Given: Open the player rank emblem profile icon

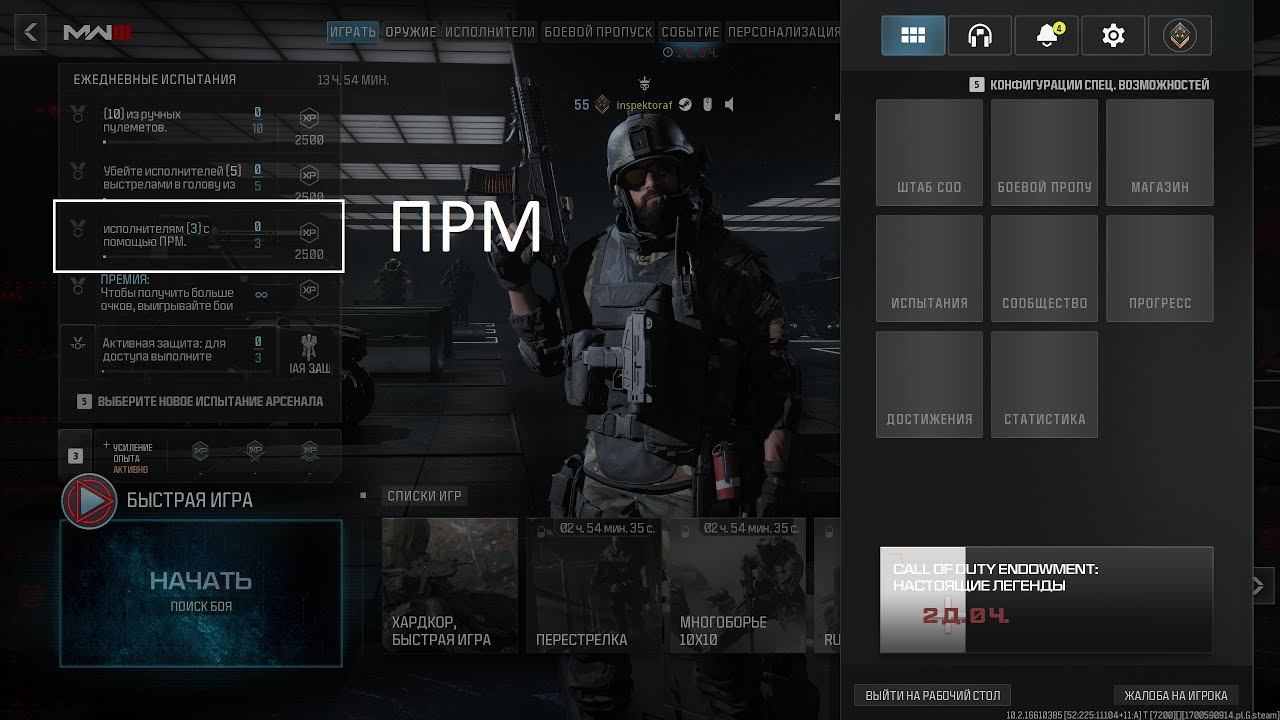Looking at the screenshot, I should (x=1180, y=35).
